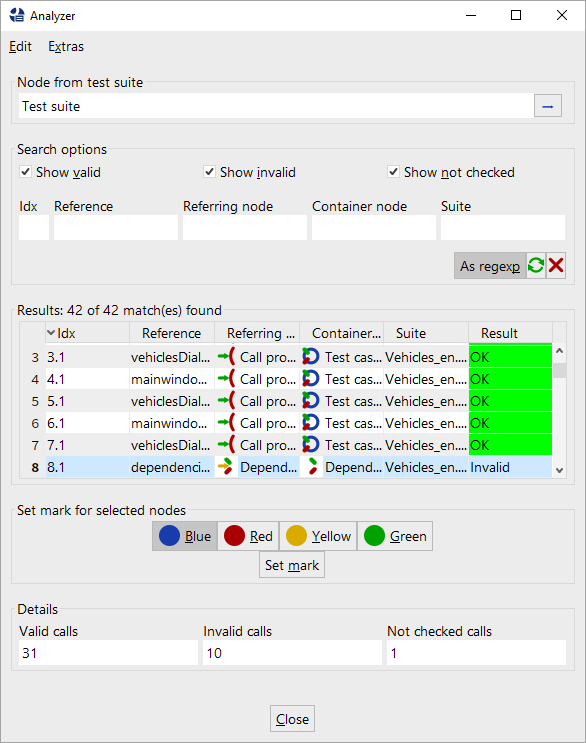Click the Test case icon in row 4.1
The width and height of the screenshot is (586, 743).
tap(311, 379)
